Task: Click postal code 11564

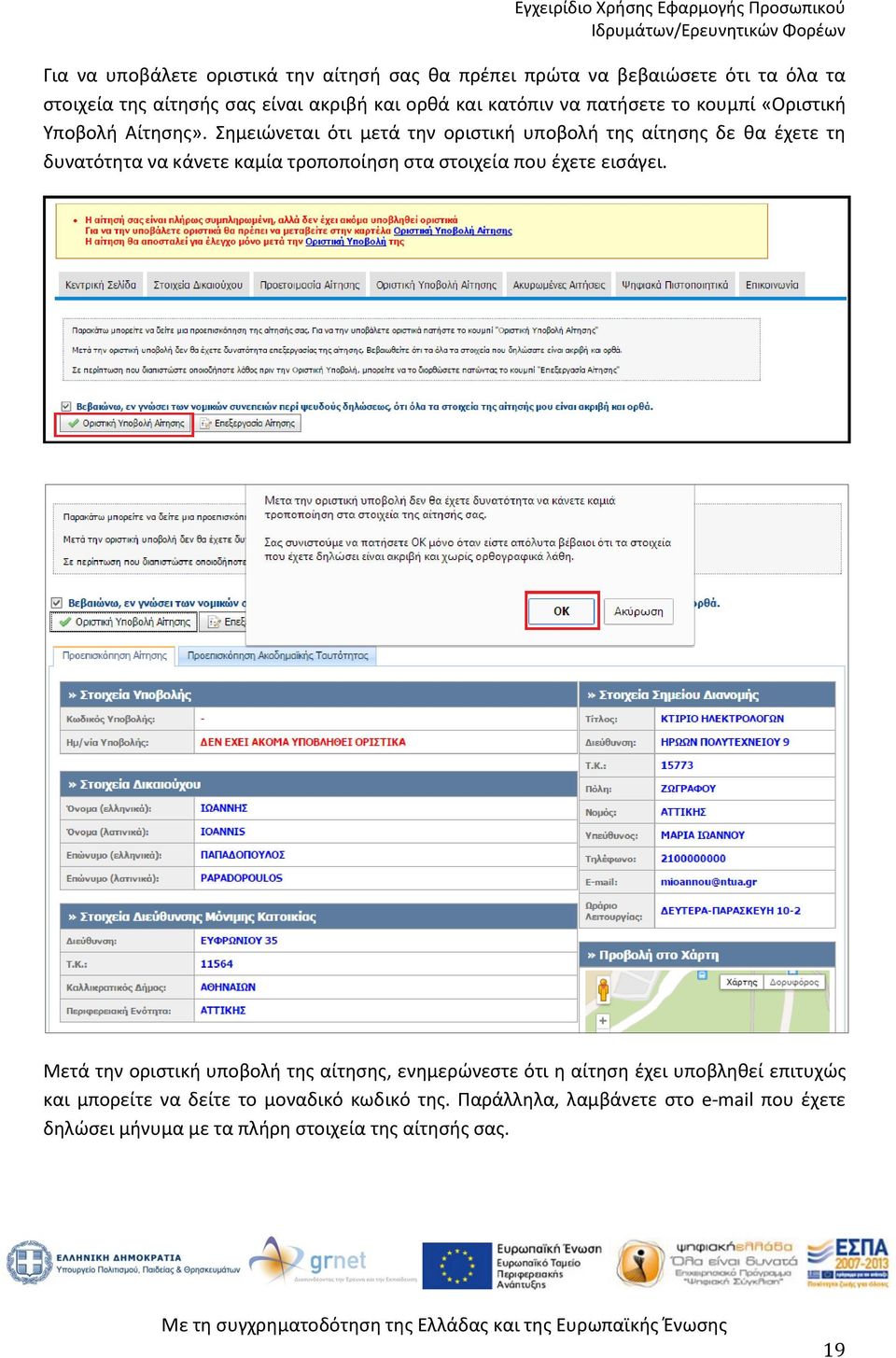Action: (x=217, y=964)
